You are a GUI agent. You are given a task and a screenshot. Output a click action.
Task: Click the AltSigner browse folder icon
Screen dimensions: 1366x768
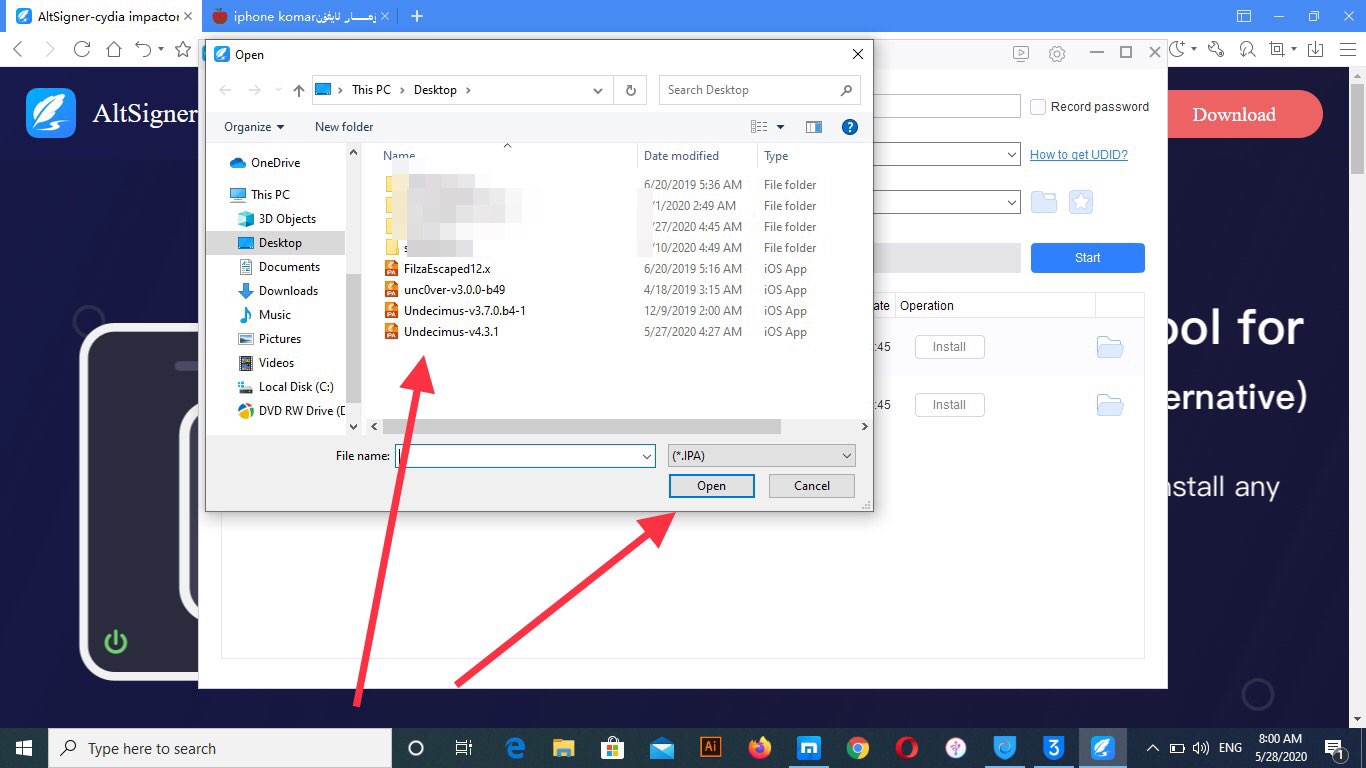[x=1044, y=202]
